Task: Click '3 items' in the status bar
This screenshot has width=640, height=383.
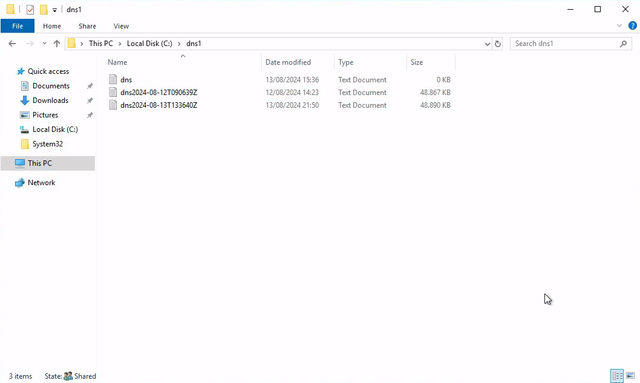Action: point(20,376)
